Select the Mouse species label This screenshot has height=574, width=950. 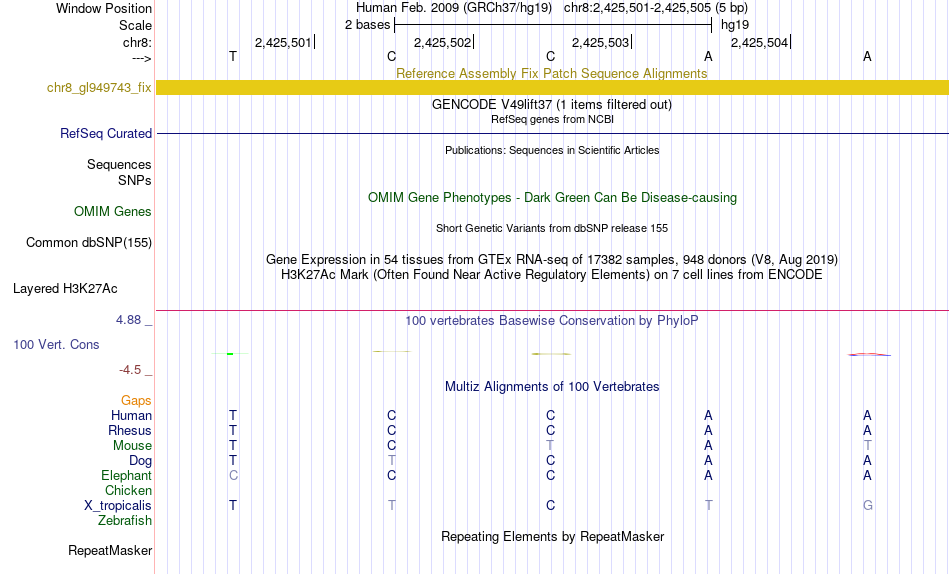133,446
